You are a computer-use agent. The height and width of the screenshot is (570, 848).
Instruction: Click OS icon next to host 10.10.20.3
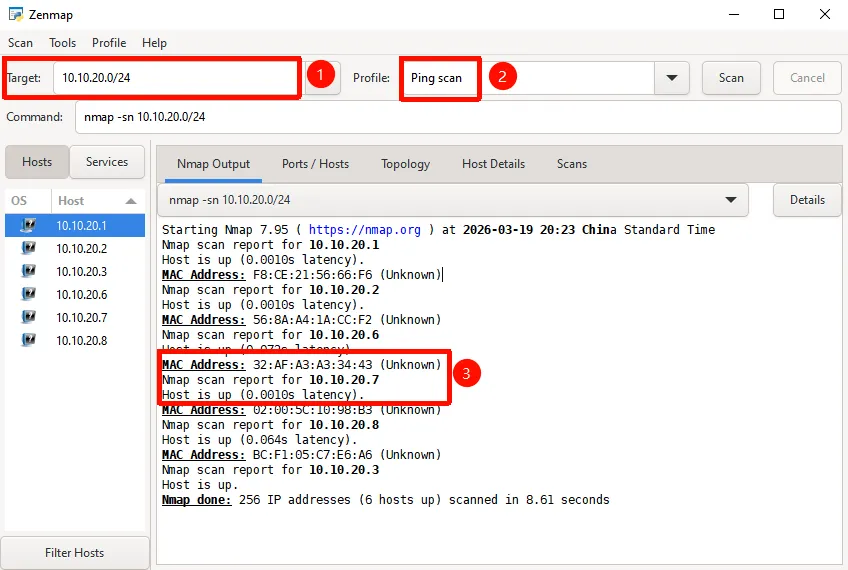coord(28,271)
